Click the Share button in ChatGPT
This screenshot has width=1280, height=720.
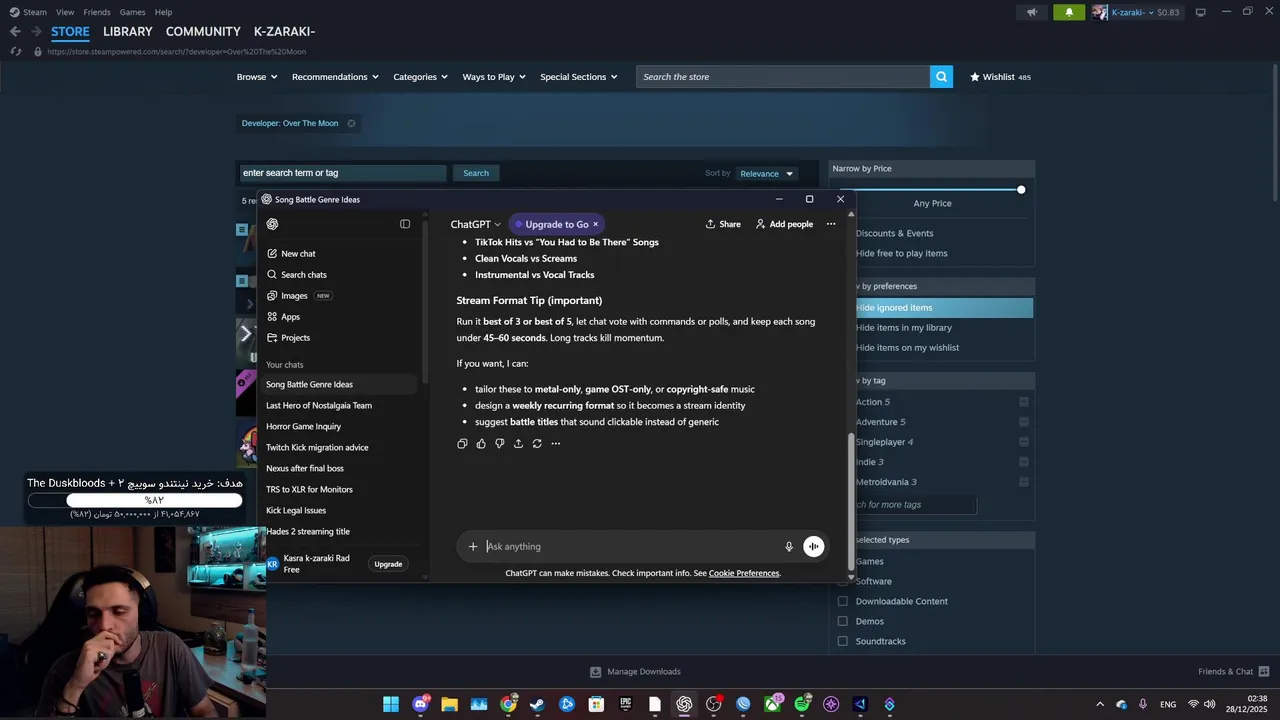[723, 224]
